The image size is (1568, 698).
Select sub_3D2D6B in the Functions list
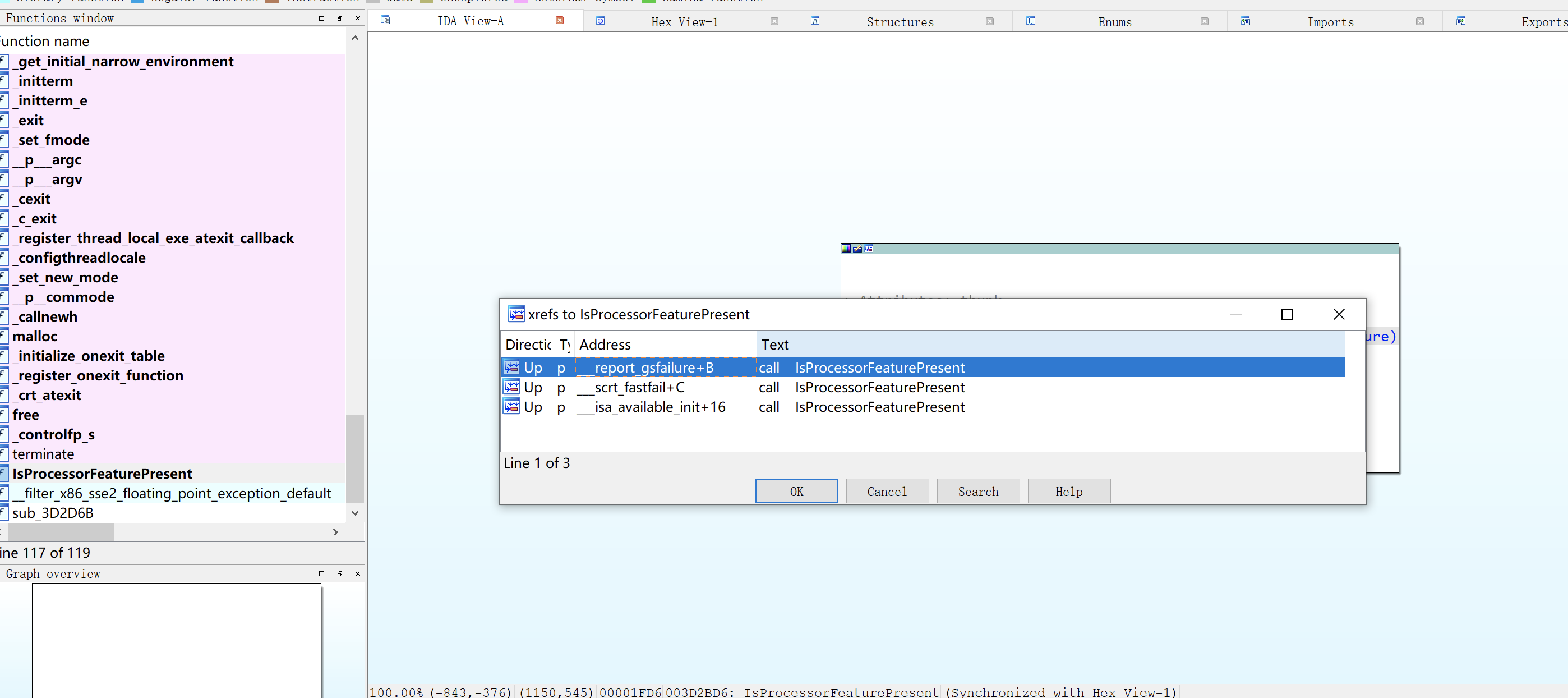173,513
